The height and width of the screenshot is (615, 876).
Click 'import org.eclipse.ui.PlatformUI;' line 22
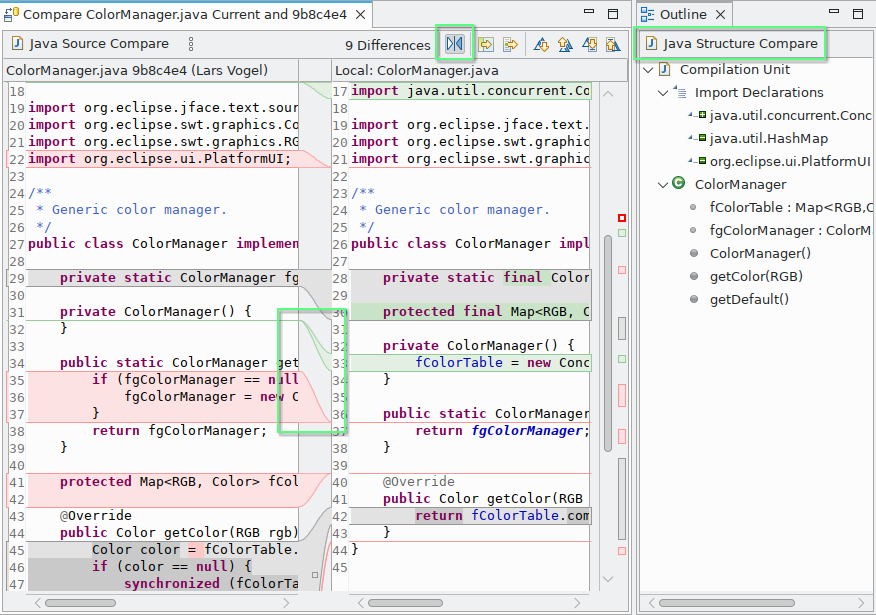pyautogui.click(x=160, y=159)
